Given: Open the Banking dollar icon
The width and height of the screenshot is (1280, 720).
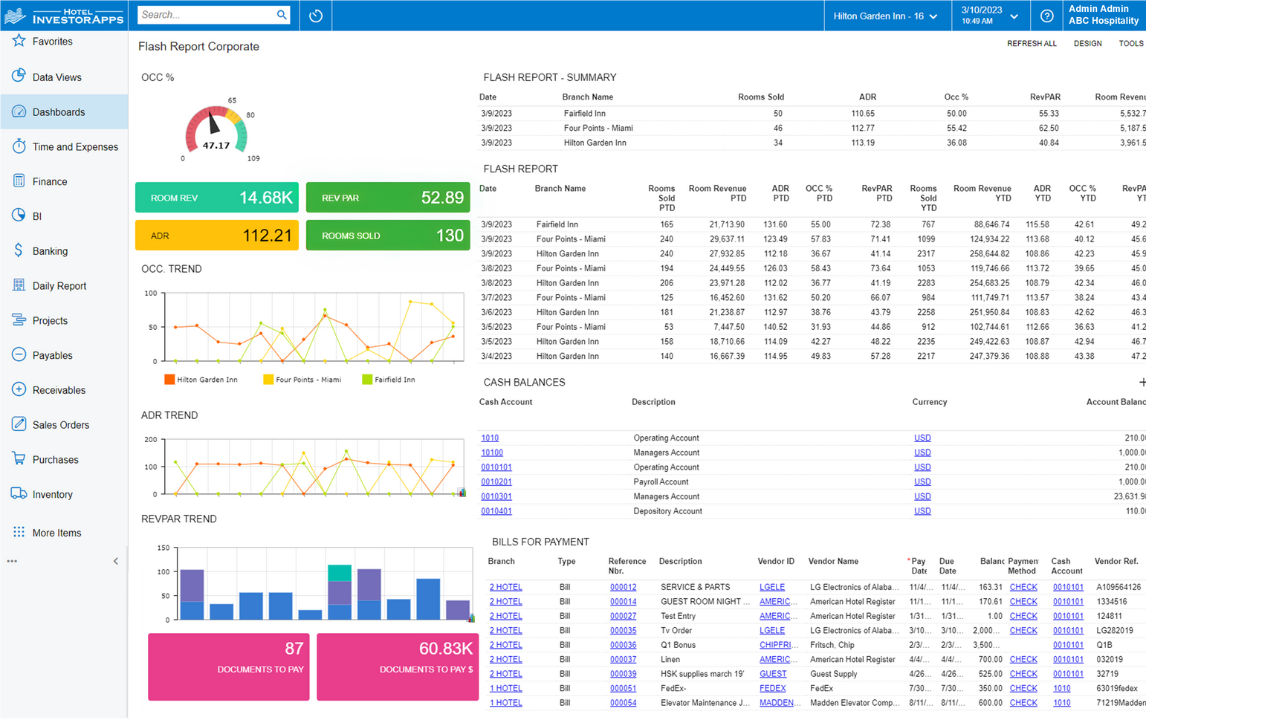Looking at the screenshot, I should tap(18, 251).
